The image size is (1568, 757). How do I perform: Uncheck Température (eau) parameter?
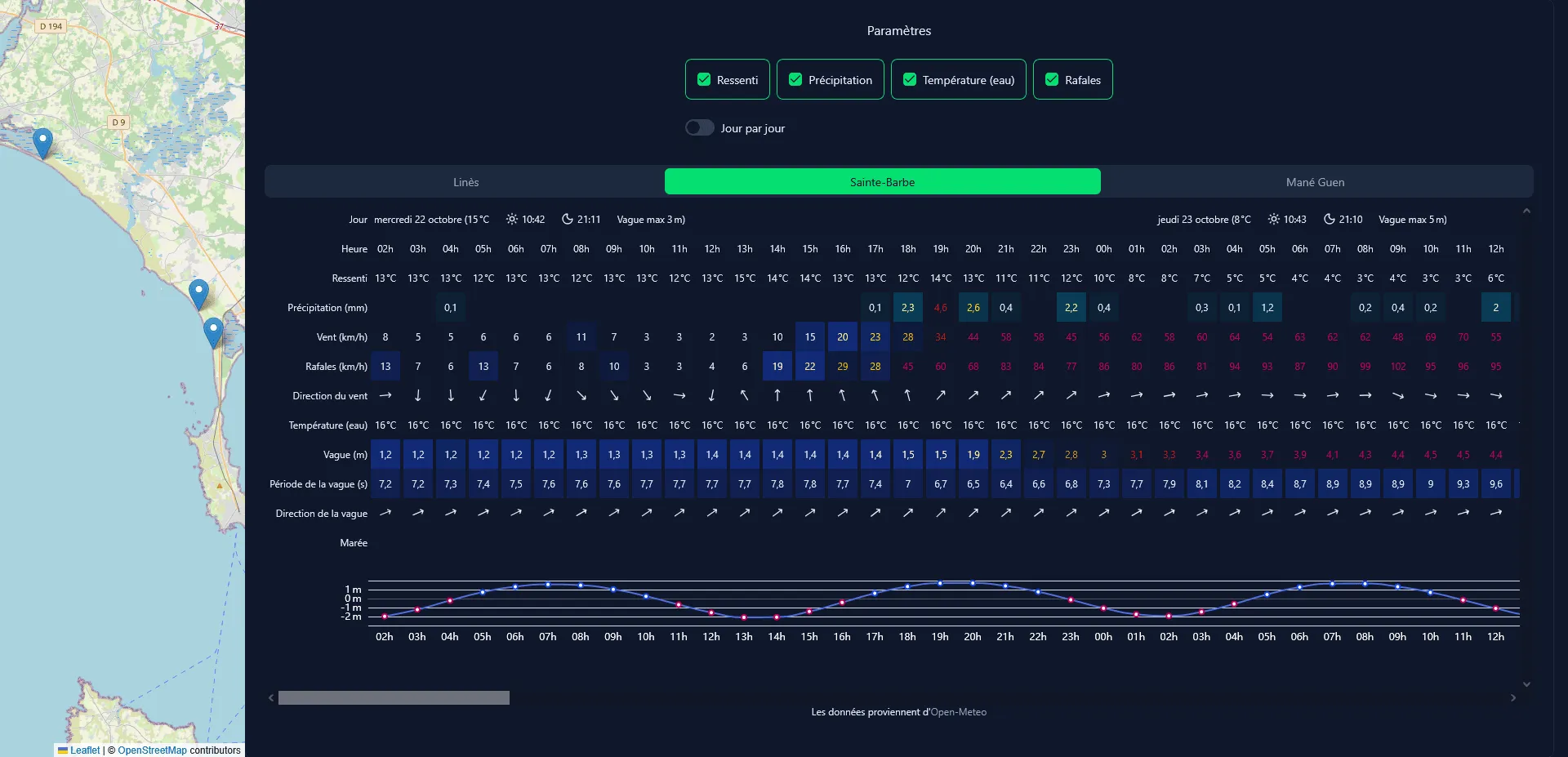pos(910,80)
